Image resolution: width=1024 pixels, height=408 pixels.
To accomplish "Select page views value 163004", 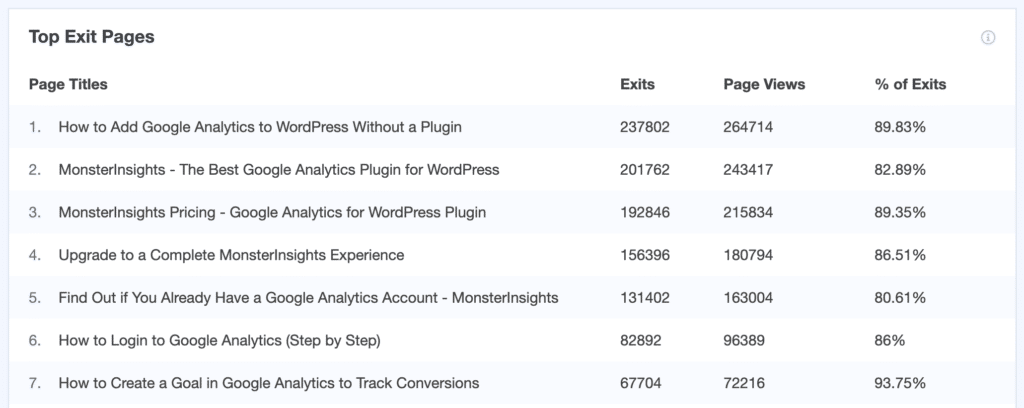I will pyautogui.click(x=748, y=298).
